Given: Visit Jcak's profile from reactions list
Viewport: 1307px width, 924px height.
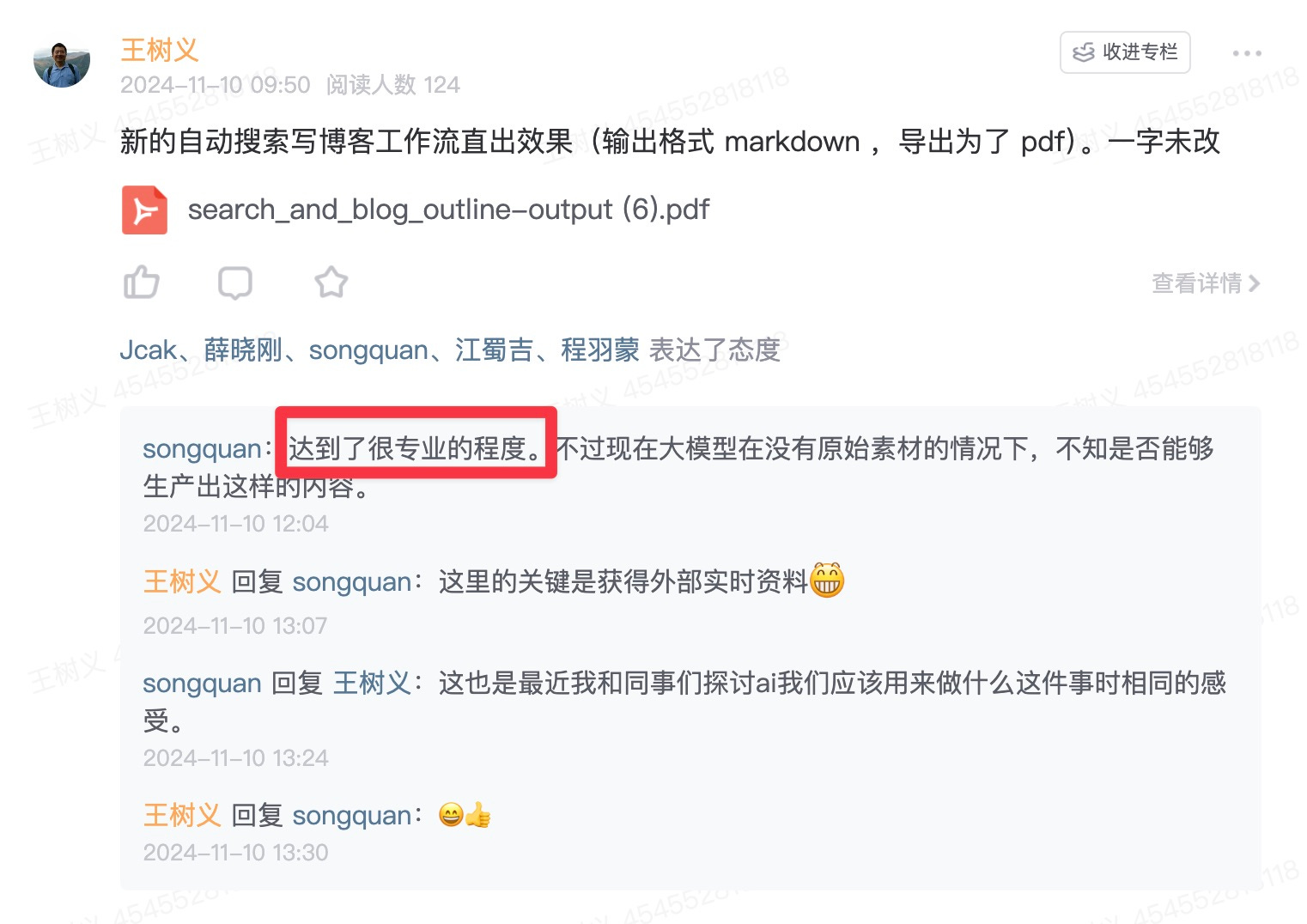Looking at the screenshot, I should 148,350.
